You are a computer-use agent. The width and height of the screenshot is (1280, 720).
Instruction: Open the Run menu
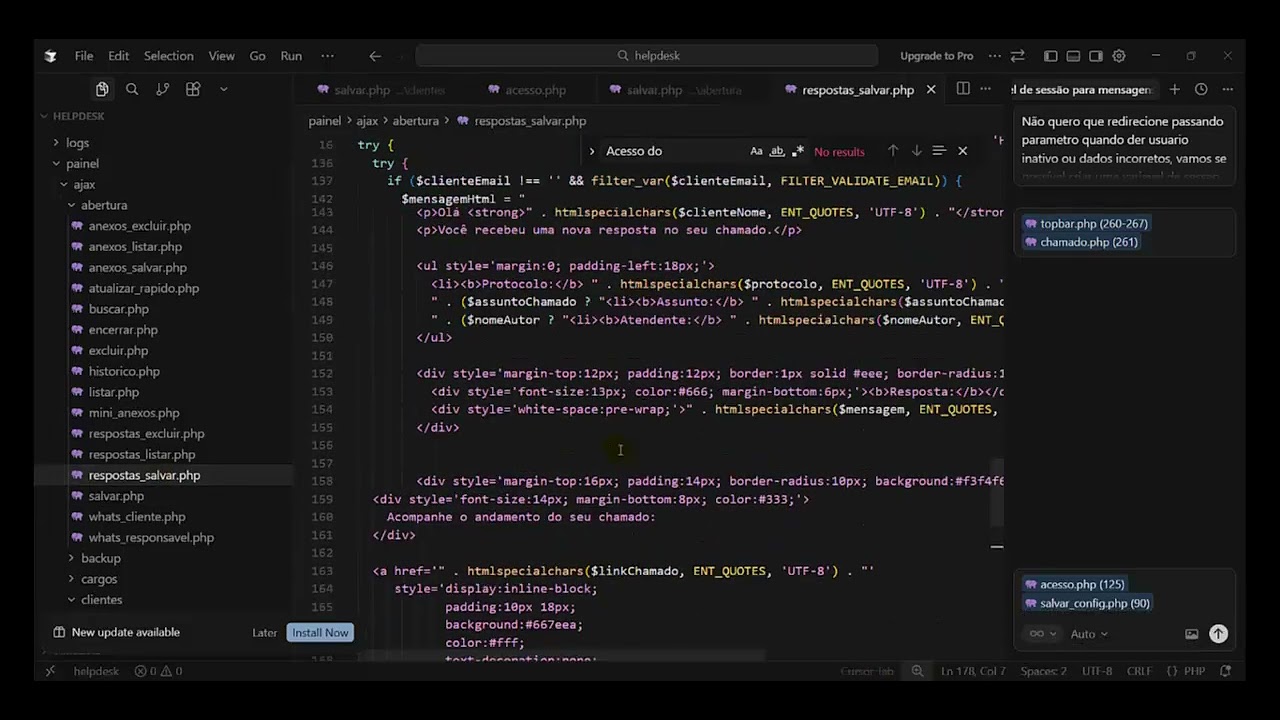pyautogui.click(x=291, y=56)
